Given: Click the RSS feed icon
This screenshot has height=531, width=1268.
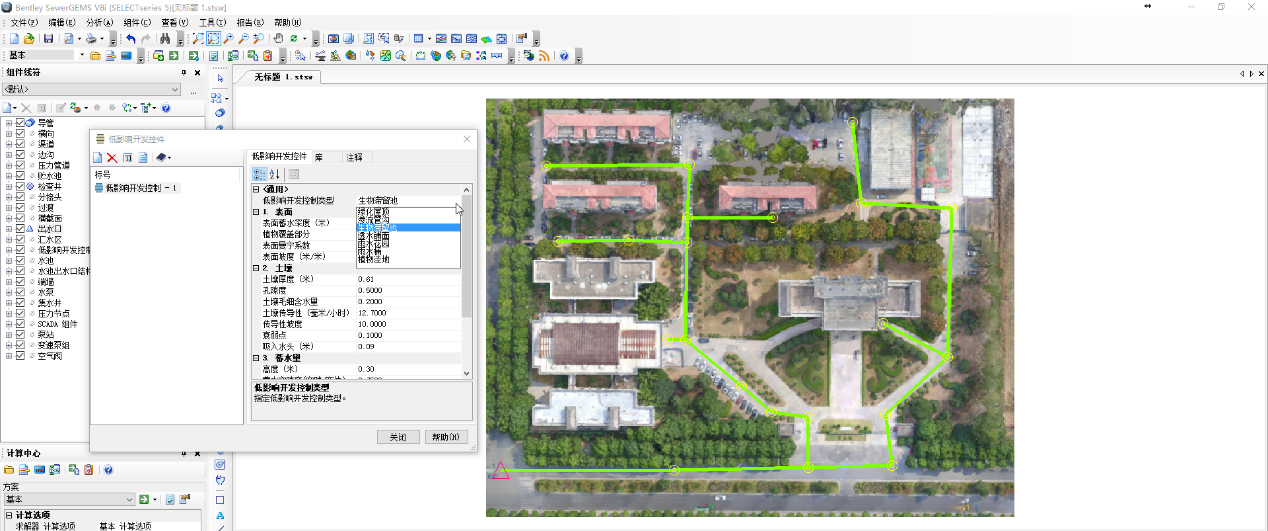Looking at the screenshot, I should click(544, 56).
